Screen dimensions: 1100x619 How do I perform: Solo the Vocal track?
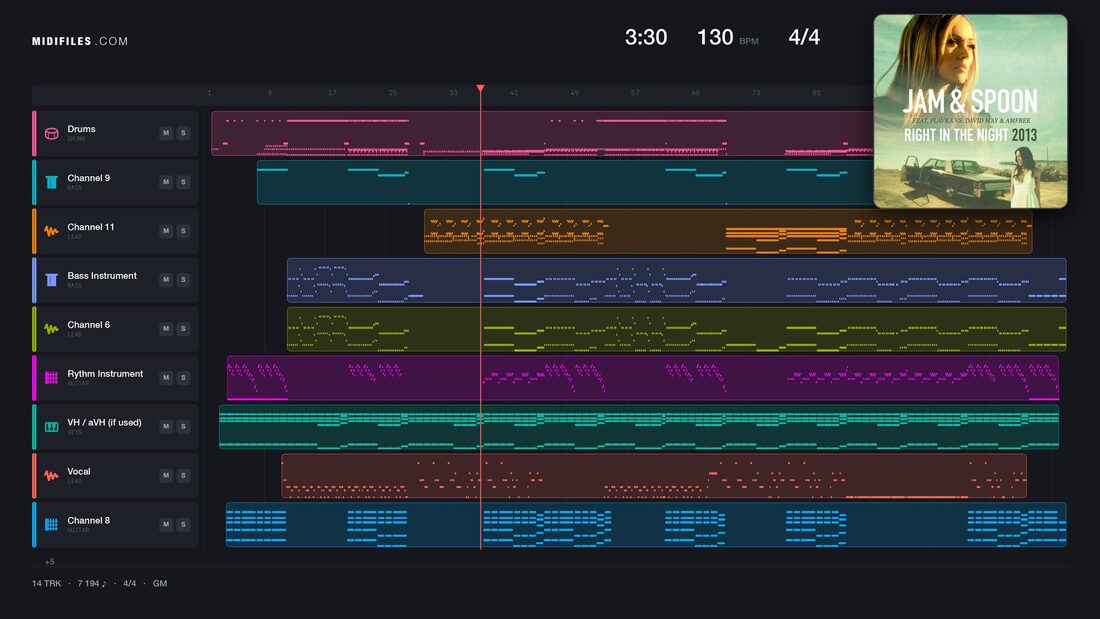point(183,475)
